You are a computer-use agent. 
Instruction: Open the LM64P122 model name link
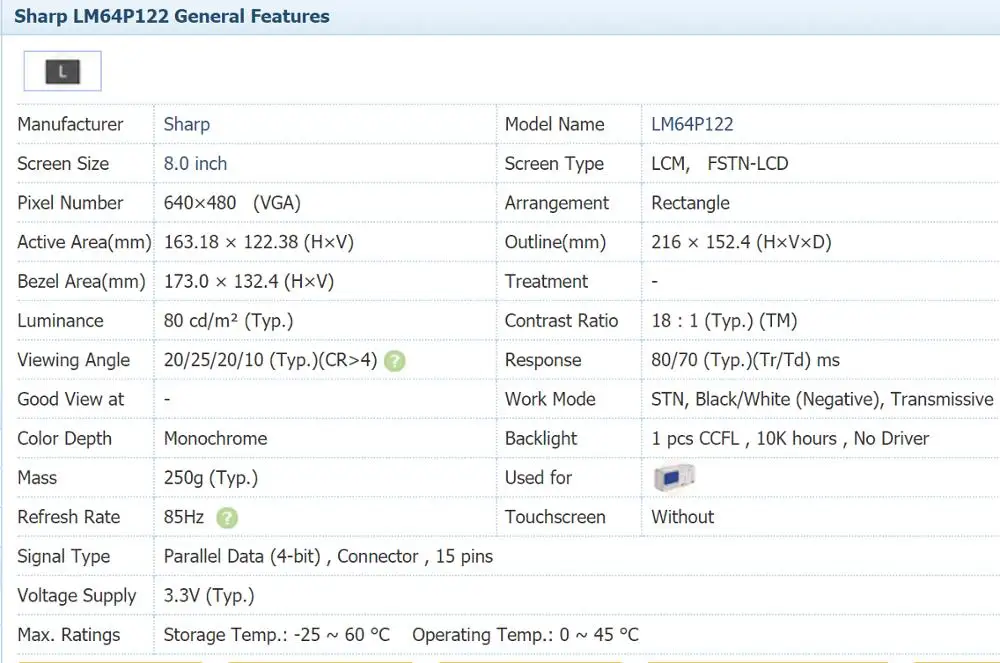[x=692, y=124]
